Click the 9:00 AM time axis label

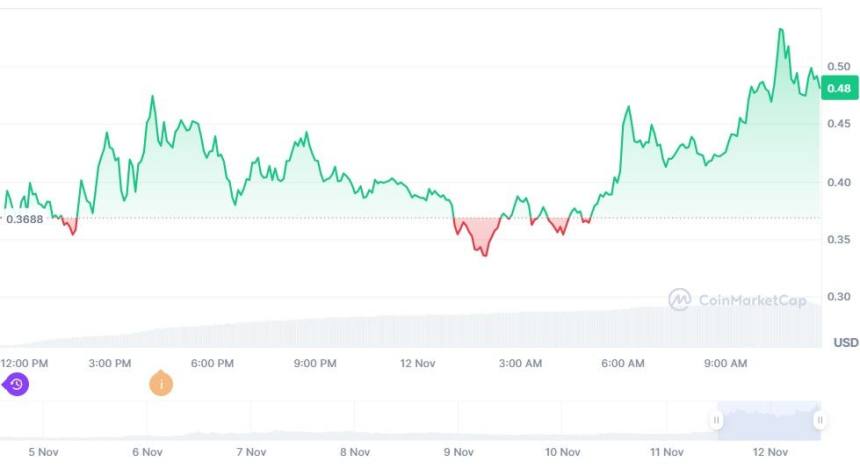coord(727,363)
